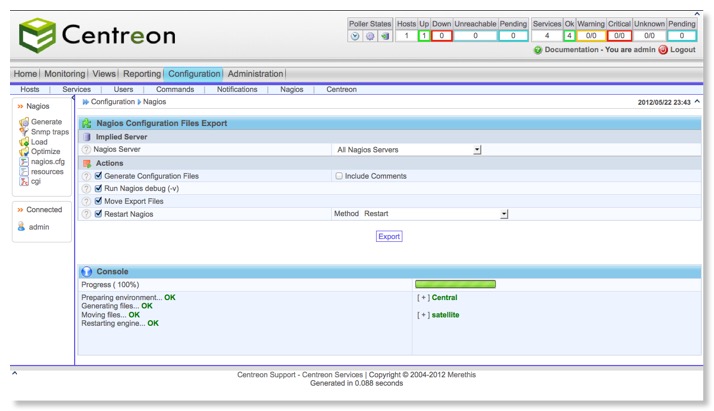This screenshot has width=714, height=411.
Task: Go to the Commands submenu
Action: point(175,90)
